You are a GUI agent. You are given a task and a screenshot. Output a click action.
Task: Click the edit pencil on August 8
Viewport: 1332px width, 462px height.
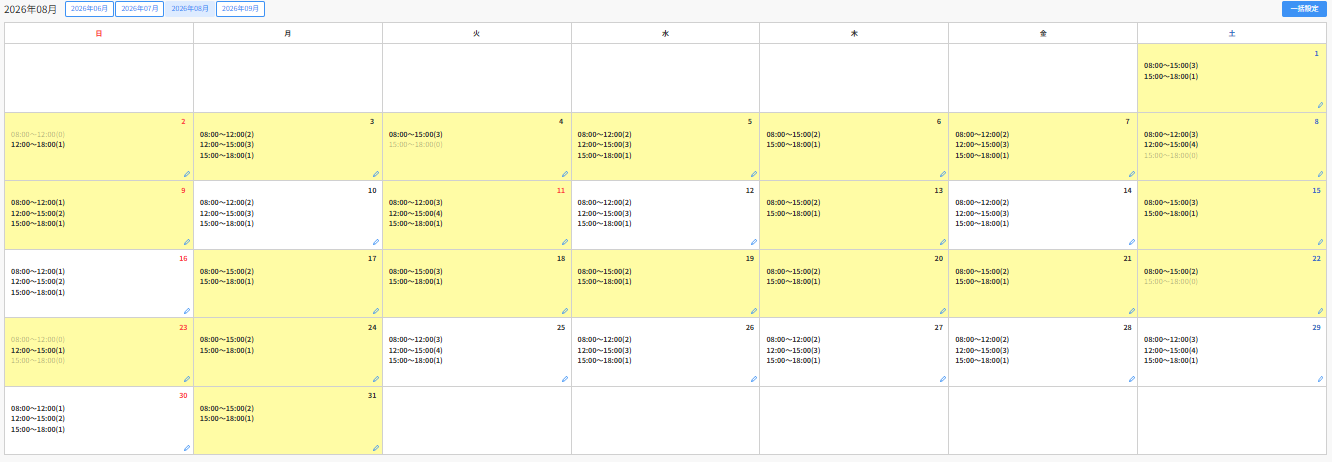click(1320, 173)
